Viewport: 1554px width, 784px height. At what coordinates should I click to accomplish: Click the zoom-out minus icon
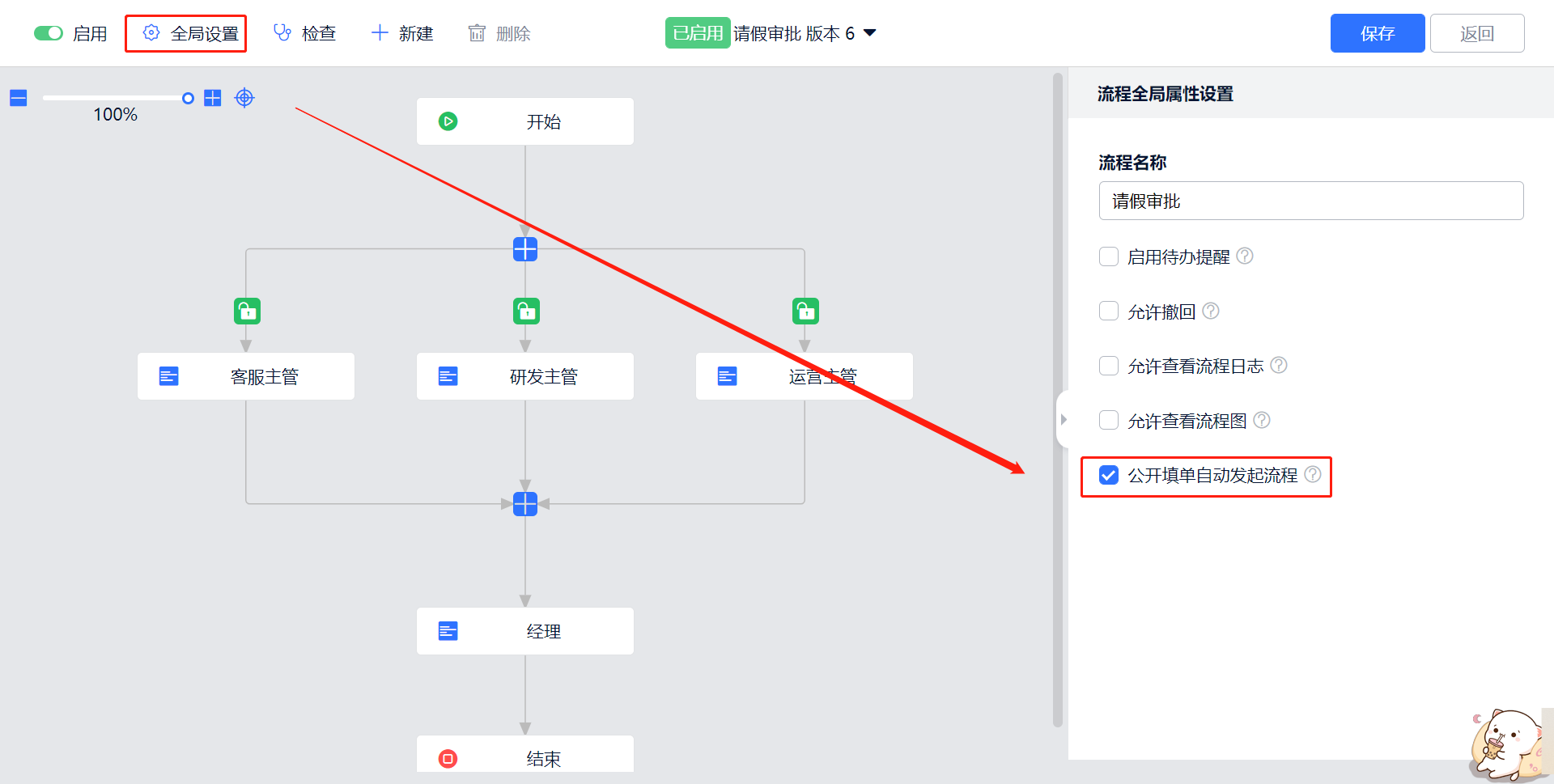(19, 98)
